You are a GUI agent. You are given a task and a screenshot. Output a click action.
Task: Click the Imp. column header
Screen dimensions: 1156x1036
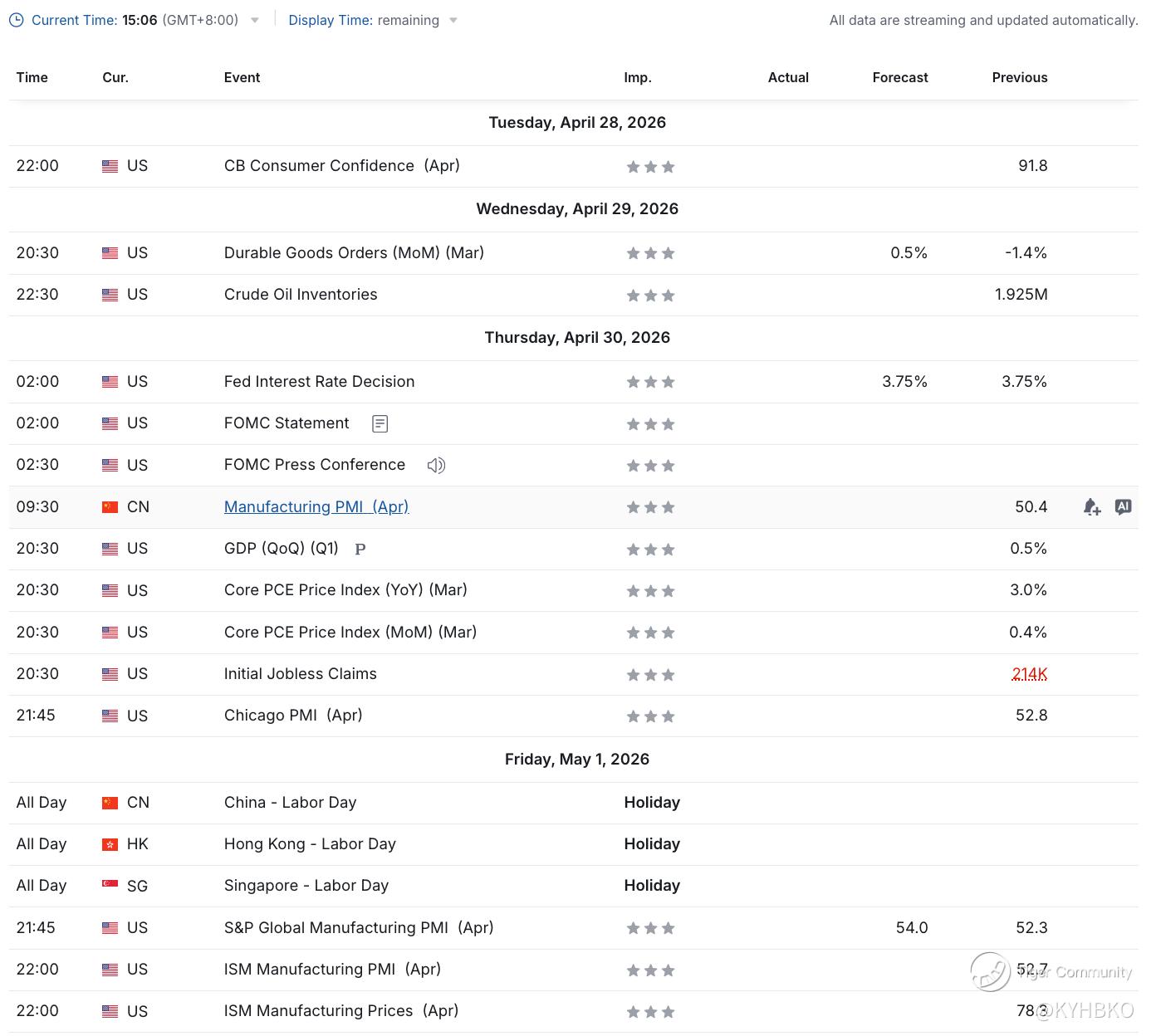click(637, 77)
